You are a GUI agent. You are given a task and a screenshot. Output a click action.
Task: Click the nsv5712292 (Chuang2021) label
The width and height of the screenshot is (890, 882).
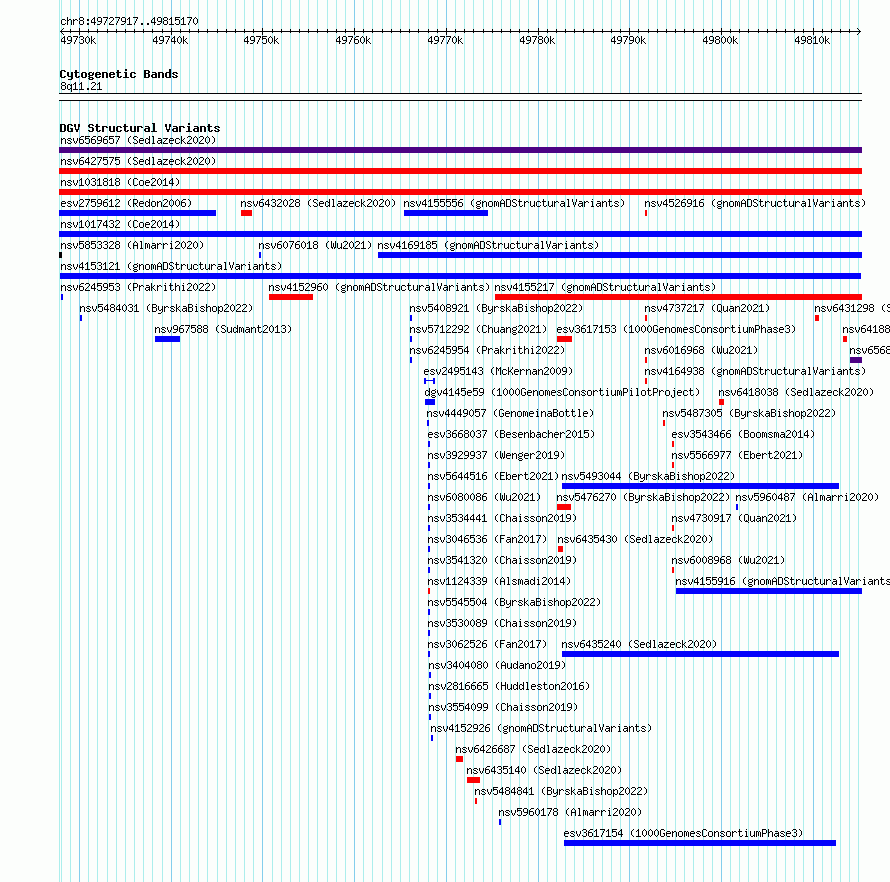[478, 329]
